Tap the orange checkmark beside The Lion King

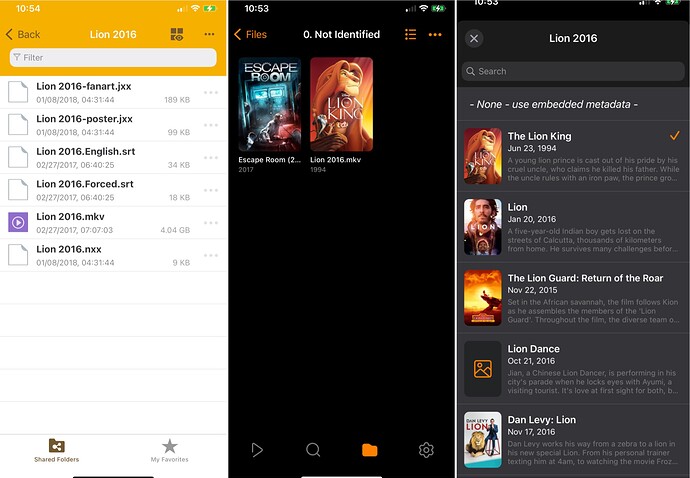click(674, 136)
